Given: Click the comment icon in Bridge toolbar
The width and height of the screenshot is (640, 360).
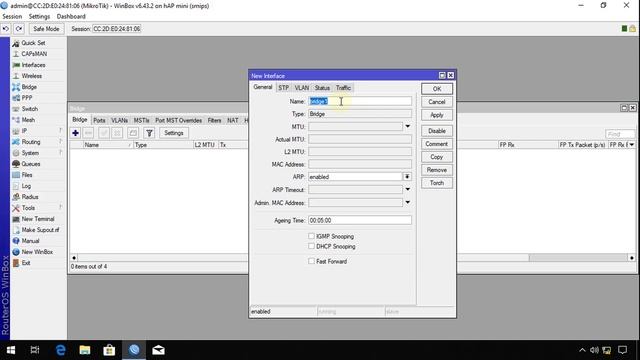Looking at the screenshot, I should pos(133,133).
